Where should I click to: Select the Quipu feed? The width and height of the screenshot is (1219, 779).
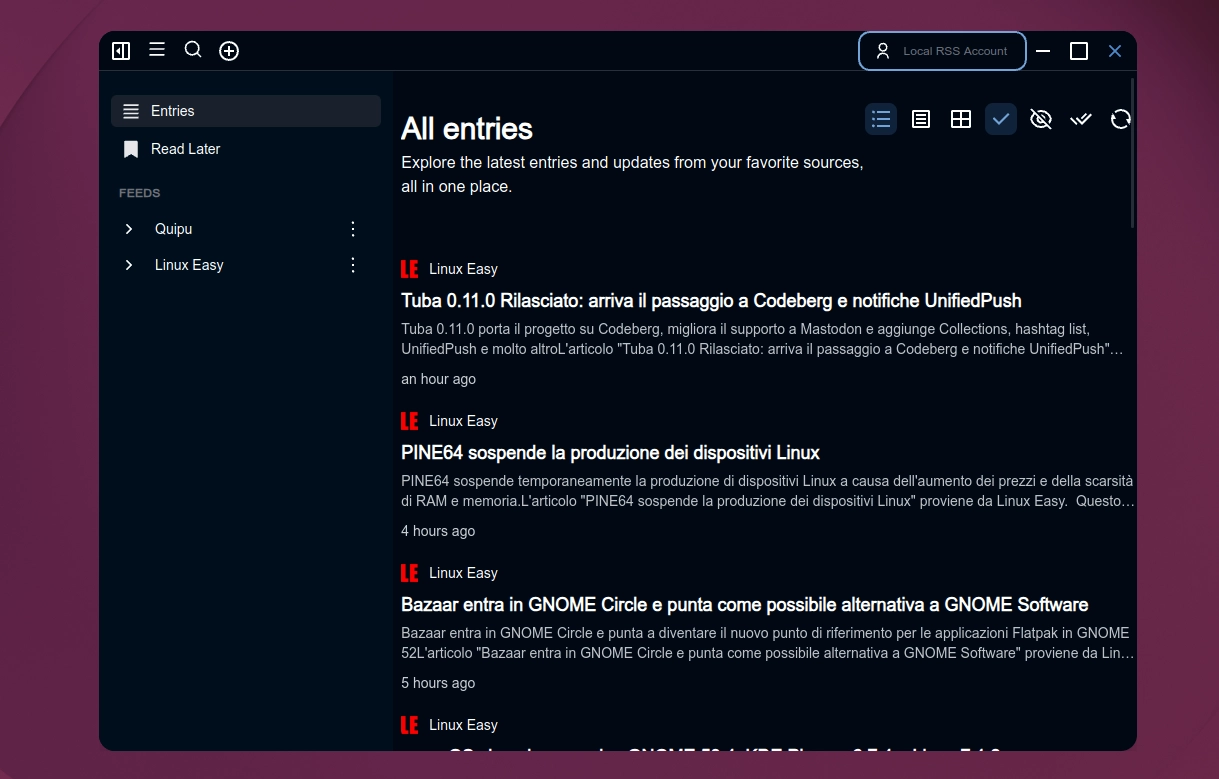pyautogui.click(x=174, y=229)
